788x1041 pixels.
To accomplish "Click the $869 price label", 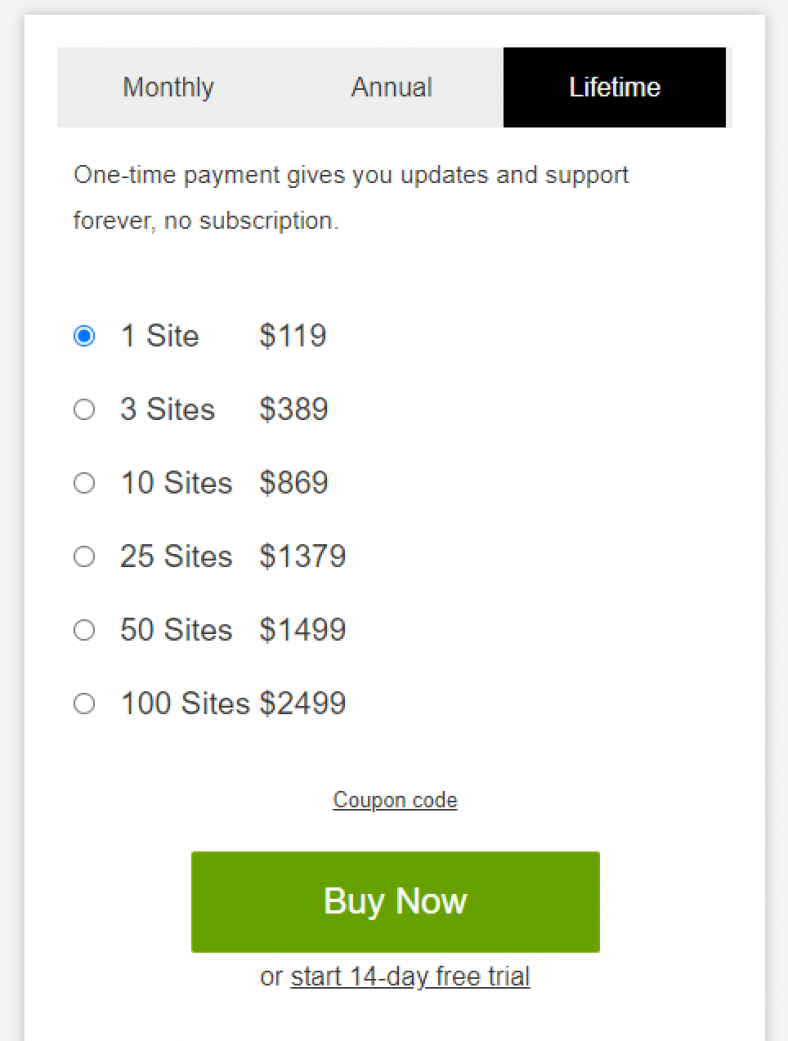I will coord(293,483).
